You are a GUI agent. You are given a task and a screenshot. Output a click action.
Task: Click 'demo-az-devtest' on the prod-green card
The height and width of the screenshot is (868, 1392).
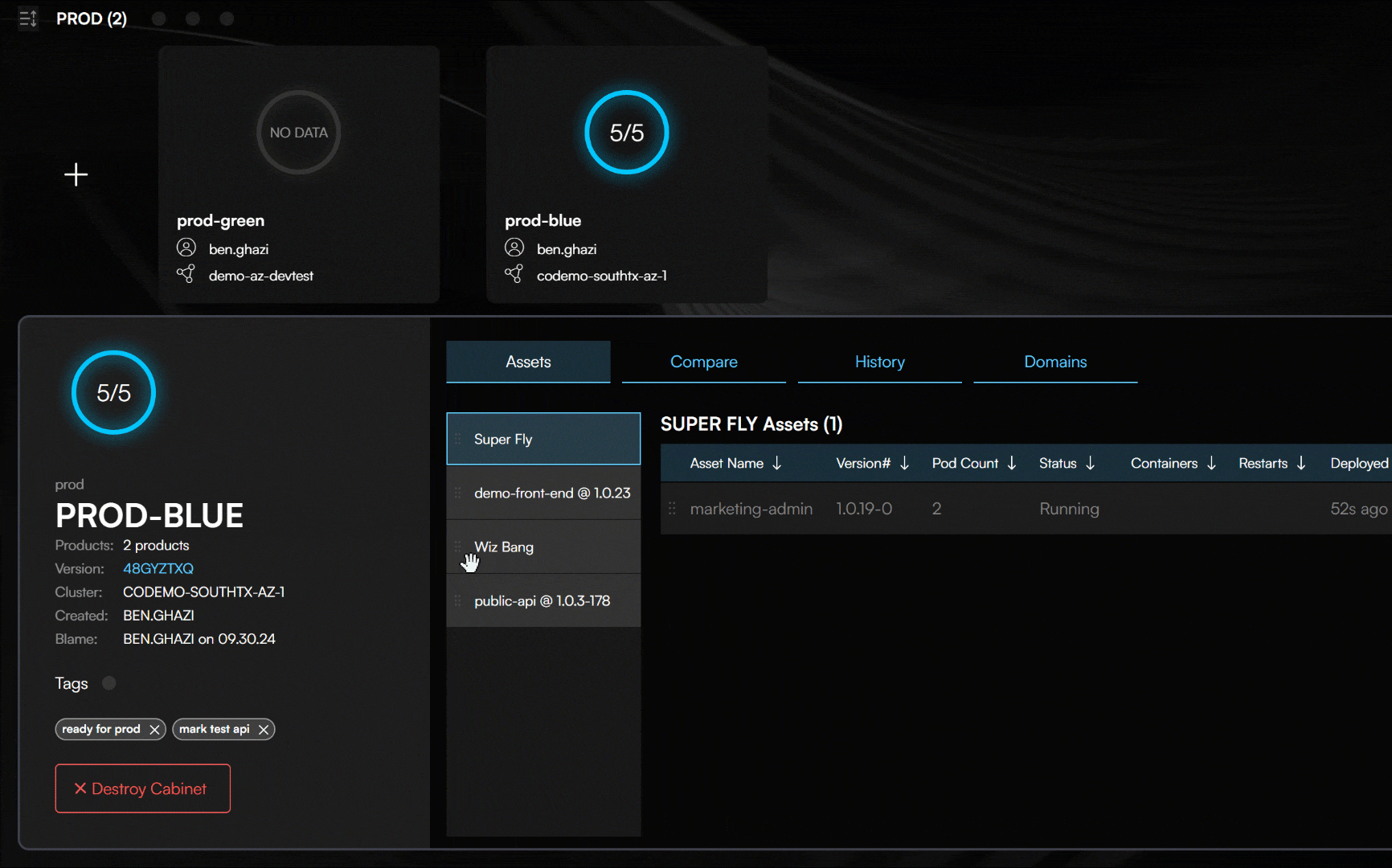(x=261, y=276)
